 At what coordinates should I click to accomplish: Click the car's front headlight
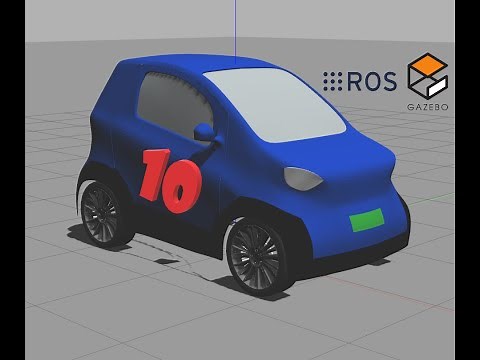click(303, 179)
